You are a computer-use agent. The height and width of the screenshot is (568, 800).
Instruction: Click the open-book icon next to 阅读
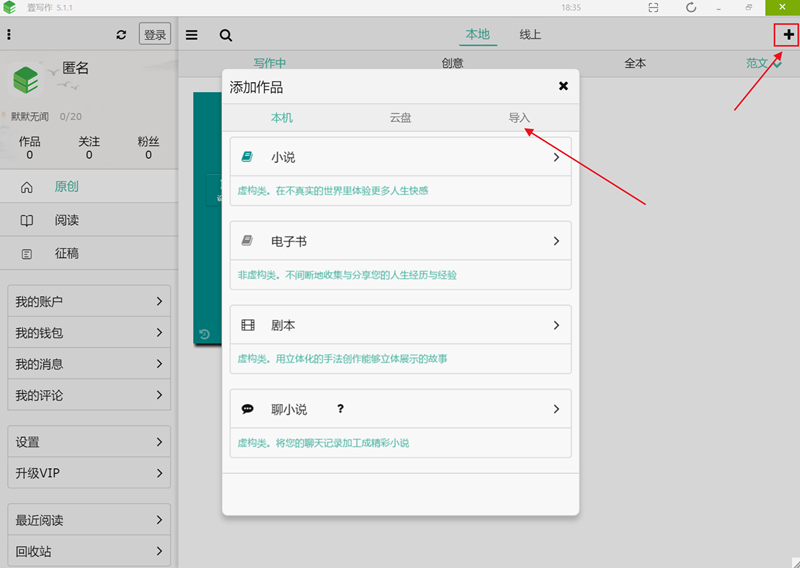click(x=27, y=220)
